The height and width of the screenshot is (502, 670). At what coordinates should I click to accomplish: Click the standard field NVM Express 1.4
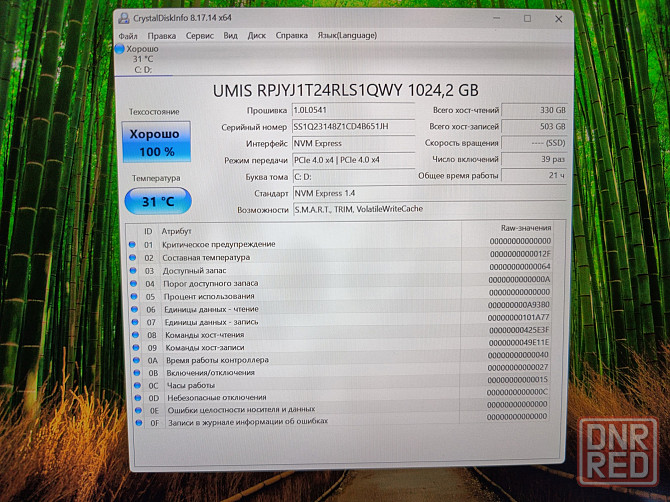(429, 193)
